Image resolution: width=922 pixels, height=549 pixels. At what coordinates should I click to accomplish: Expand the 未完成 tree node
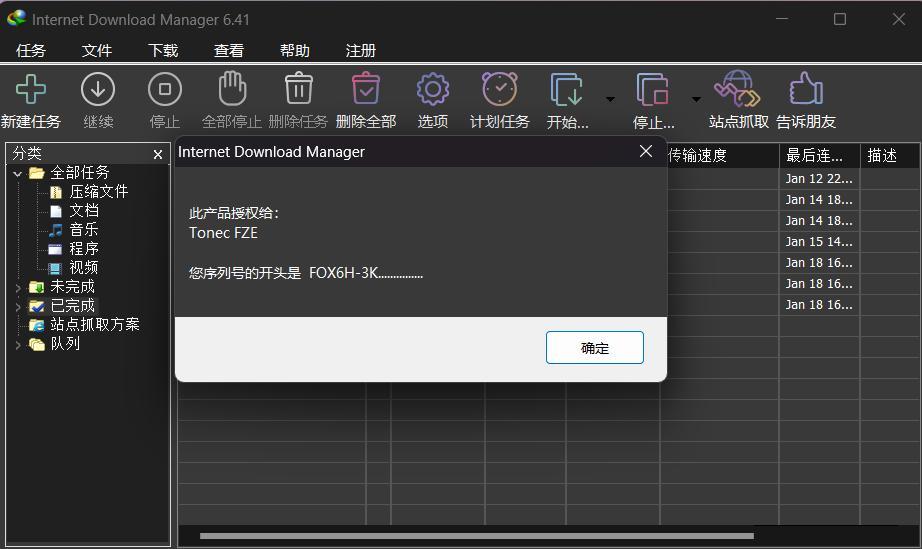pyautogui.click(x=18, y=288)
